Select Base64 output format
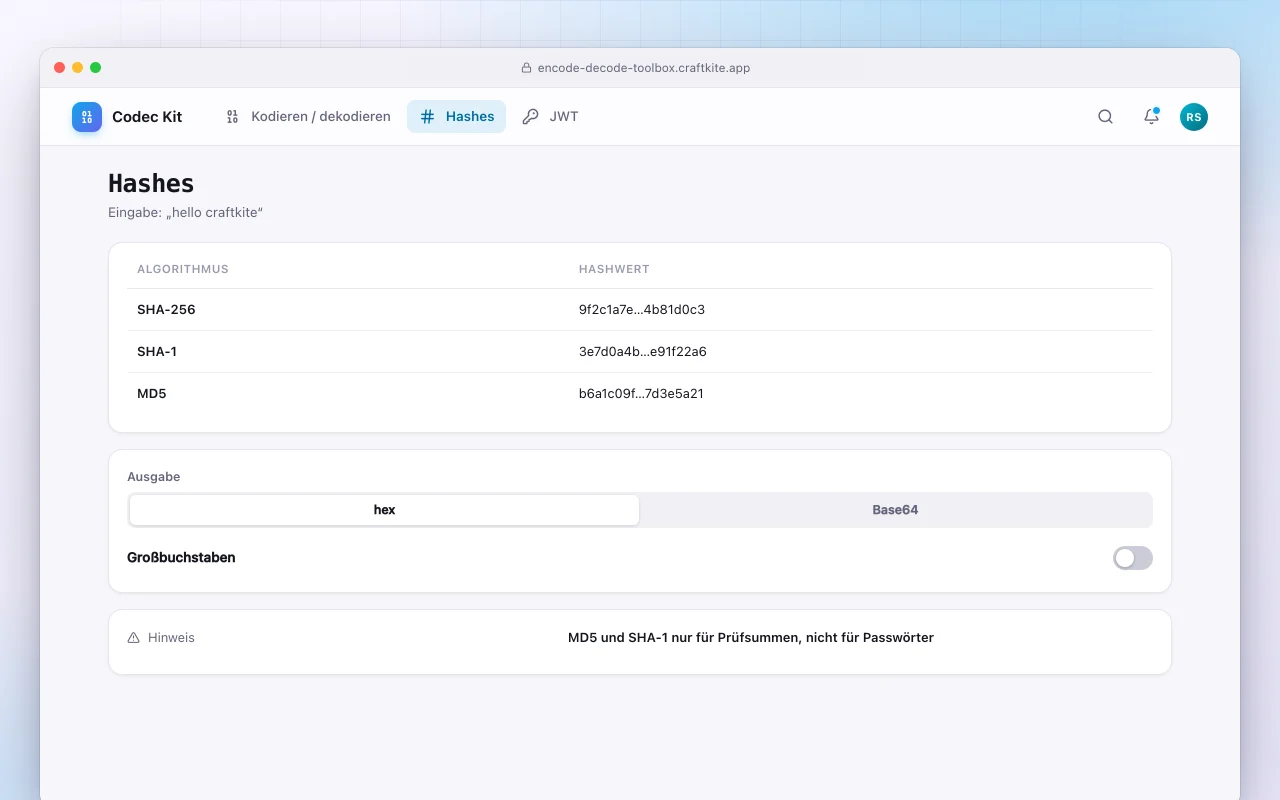This screenshot has width=1280, height=800. [895, 510]
